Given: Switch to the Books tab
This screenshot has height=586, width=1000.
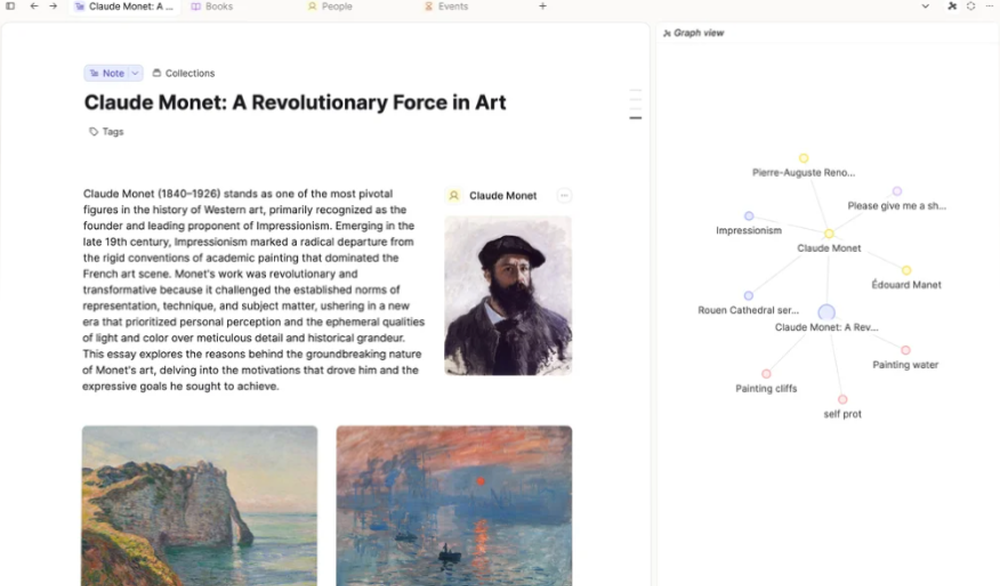Looking at the screenshot, I should (x=212, y=6).
